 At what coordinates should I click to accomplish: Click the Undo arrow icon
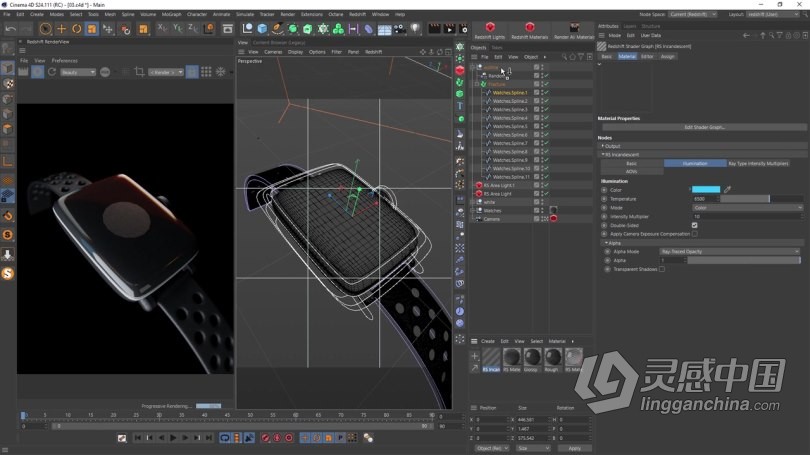click(x=10, y=29)
